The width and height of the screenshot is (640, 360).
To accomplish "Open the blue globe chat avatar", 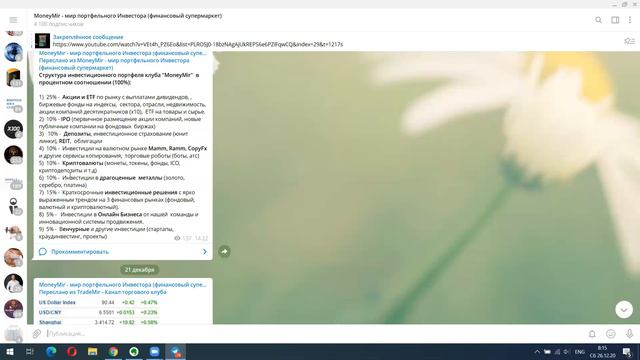I will [13, 52].
